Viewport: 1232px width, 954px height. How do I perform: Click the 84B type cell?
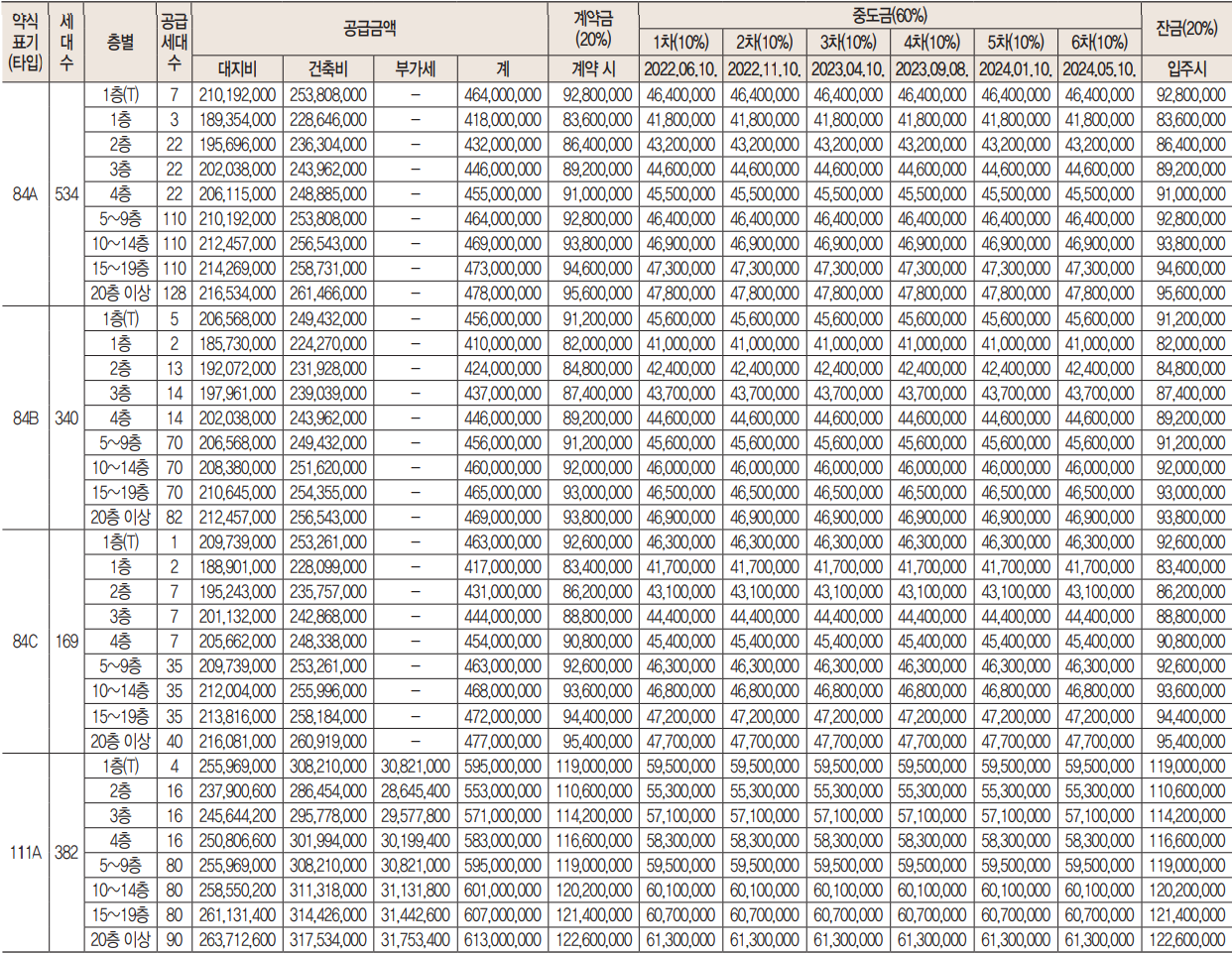tap(25, 417)
